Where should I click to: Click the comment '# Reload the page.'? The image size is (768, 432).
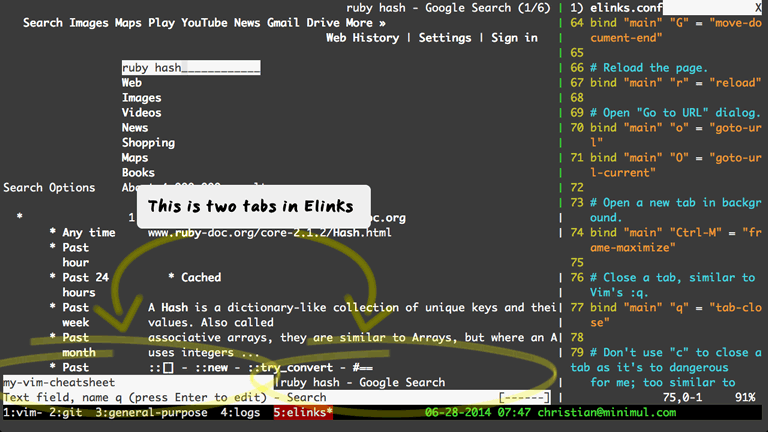tap(649, 68)
